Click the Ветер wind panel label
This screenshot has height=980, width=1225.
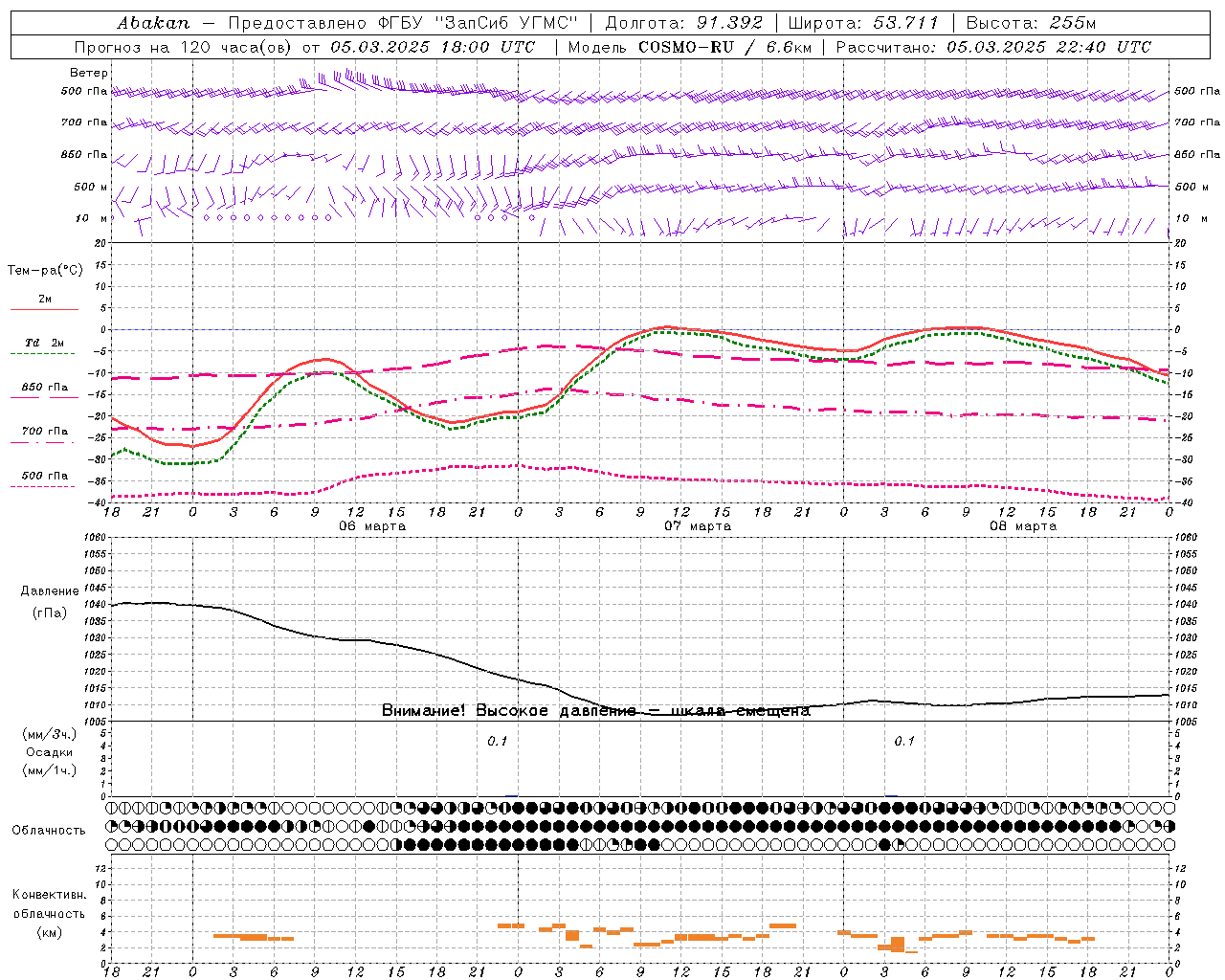click(89, 73)
